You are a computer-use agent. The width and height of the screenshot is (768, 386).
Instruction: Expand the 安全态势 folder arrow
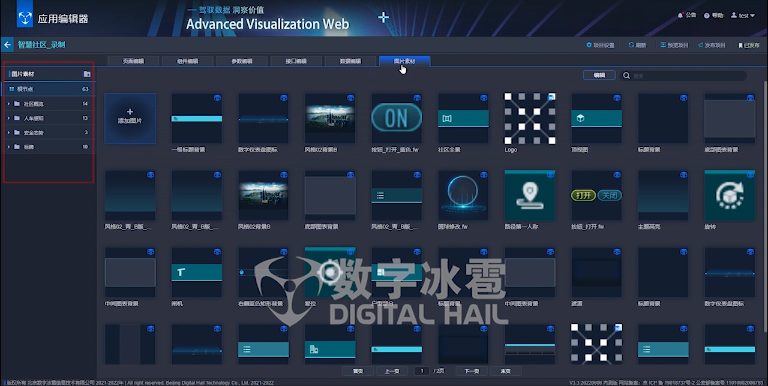[9, 132]
